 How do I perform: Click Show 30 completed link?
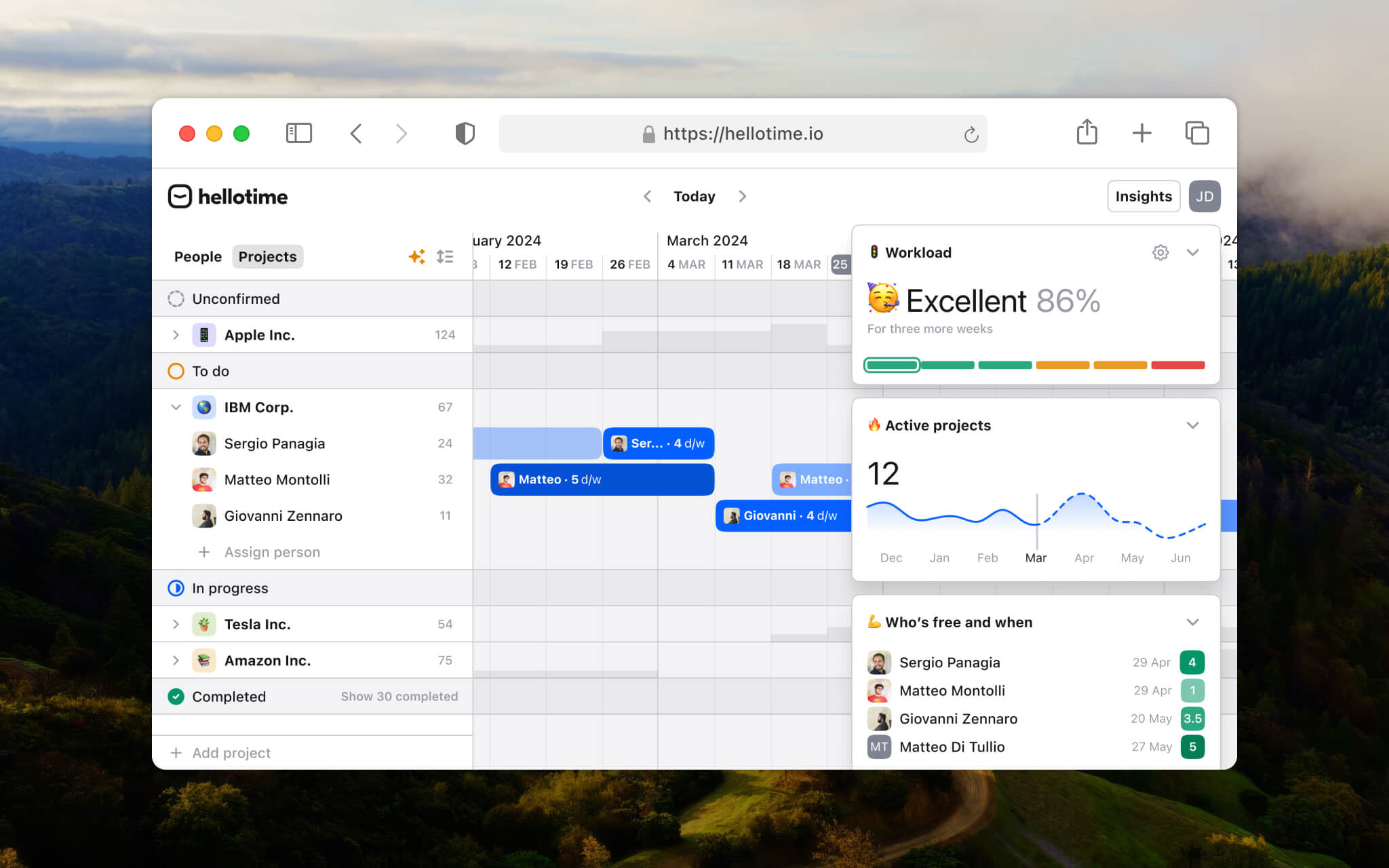pos(399,696)
